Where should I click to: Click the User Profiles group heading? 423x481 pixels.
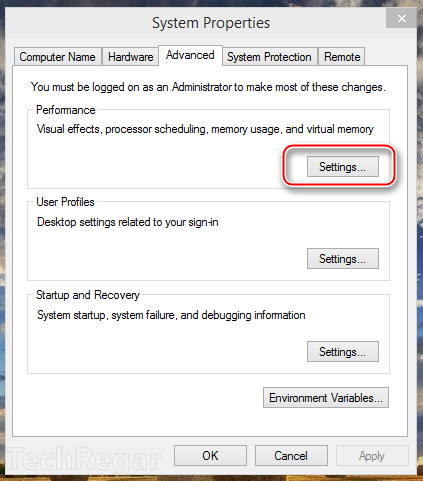tap(65, 202)
